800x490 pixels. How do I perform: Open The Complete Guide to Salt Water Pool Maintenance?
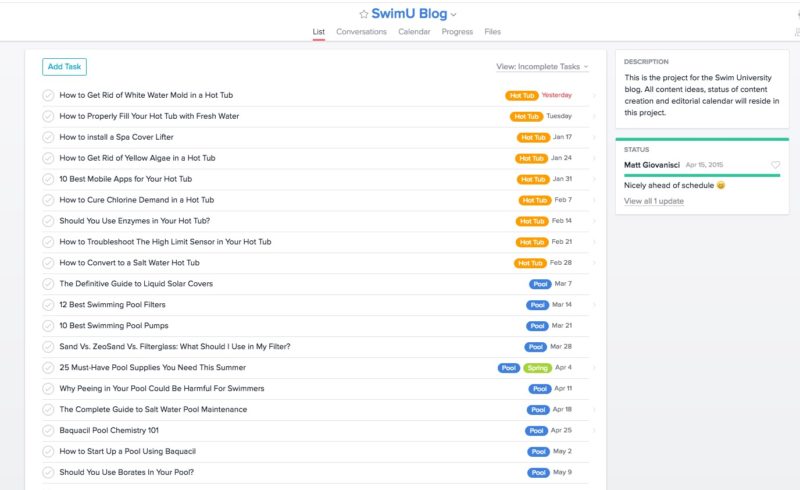pyautogui.click(x=153, y=409)
